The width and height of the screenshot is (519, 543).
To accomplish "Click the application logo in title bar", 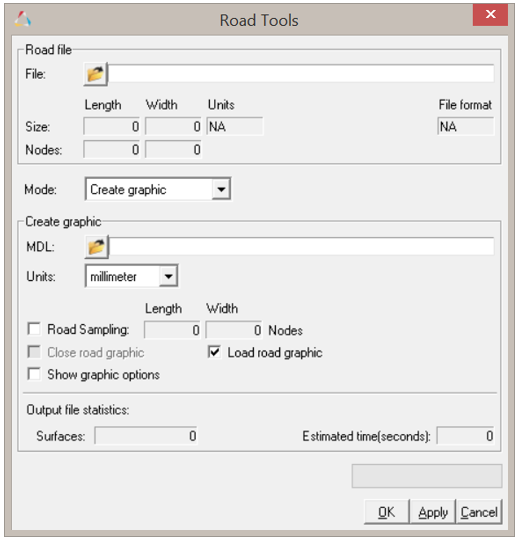I will [23, 19].
